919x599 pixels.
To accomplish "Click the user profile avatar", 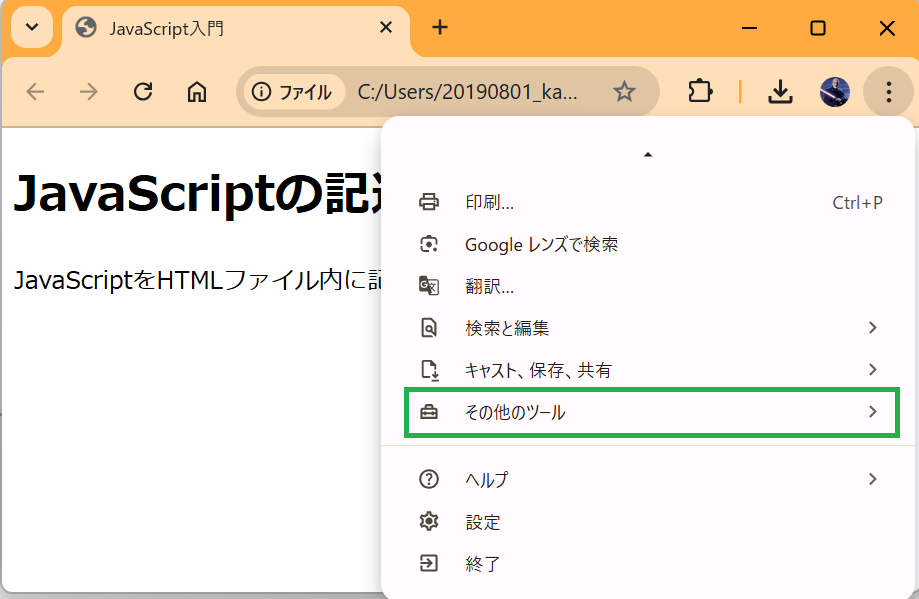I will tap(834, 92).
